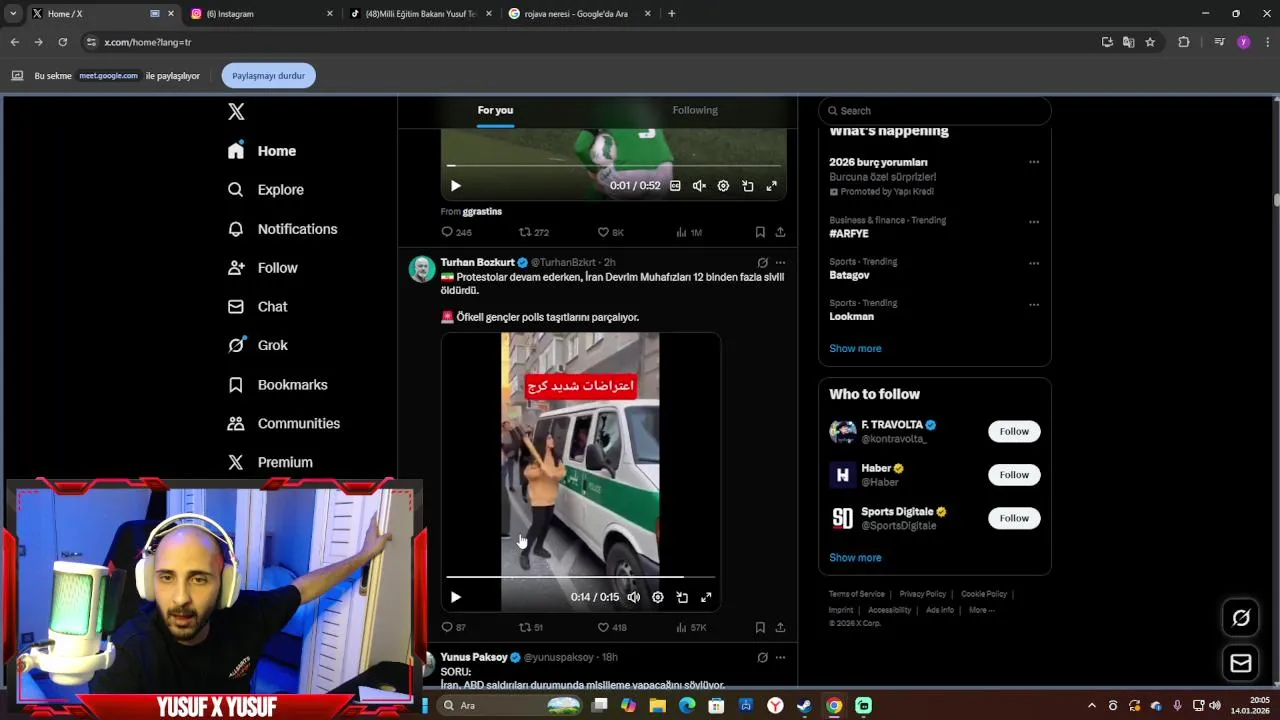The width and height of the screenshot is (1280, 720).
Task: Open Bookmarks in the sidebar
Action: 277,385
